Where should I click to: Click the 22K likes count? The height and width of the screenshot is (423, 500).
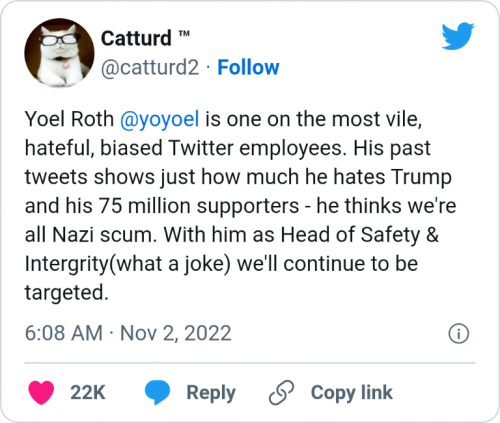click(88, 392)
